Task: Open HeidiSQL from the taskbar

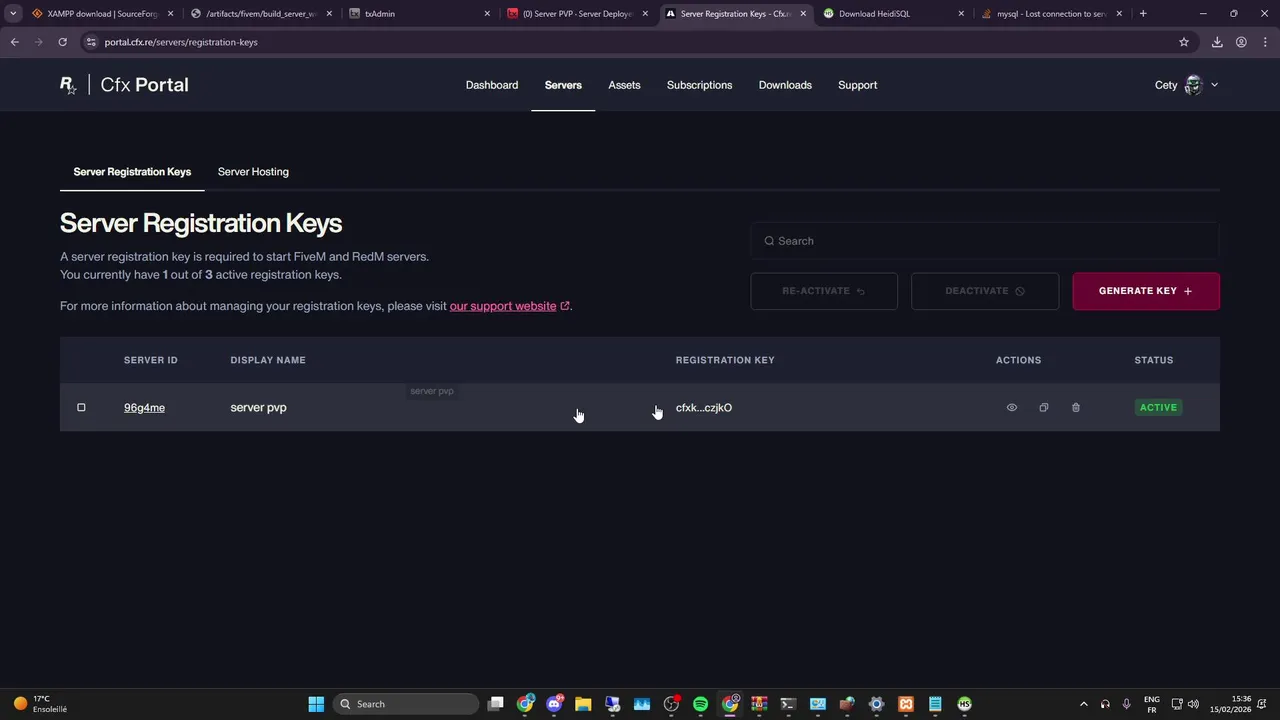Action: pyautogui.click(x=964, y=704)
